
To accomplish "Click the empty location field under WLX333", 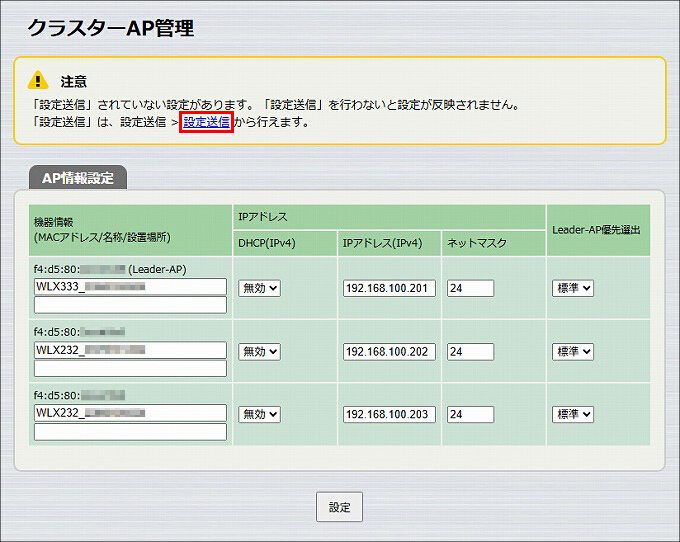I will 130,305.
